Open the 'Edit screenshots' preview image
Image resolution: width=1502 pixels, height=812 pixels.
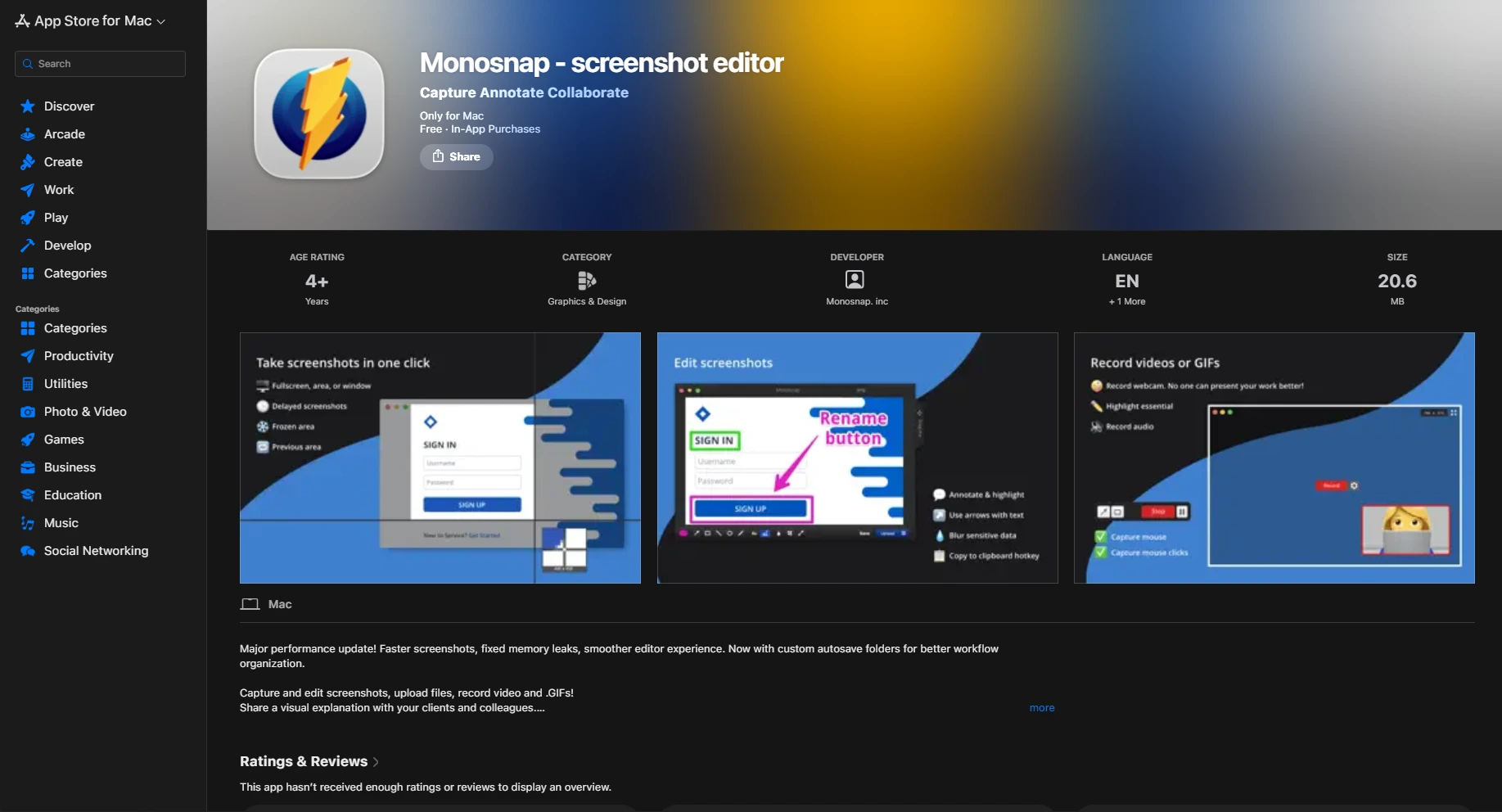[857, 458]
